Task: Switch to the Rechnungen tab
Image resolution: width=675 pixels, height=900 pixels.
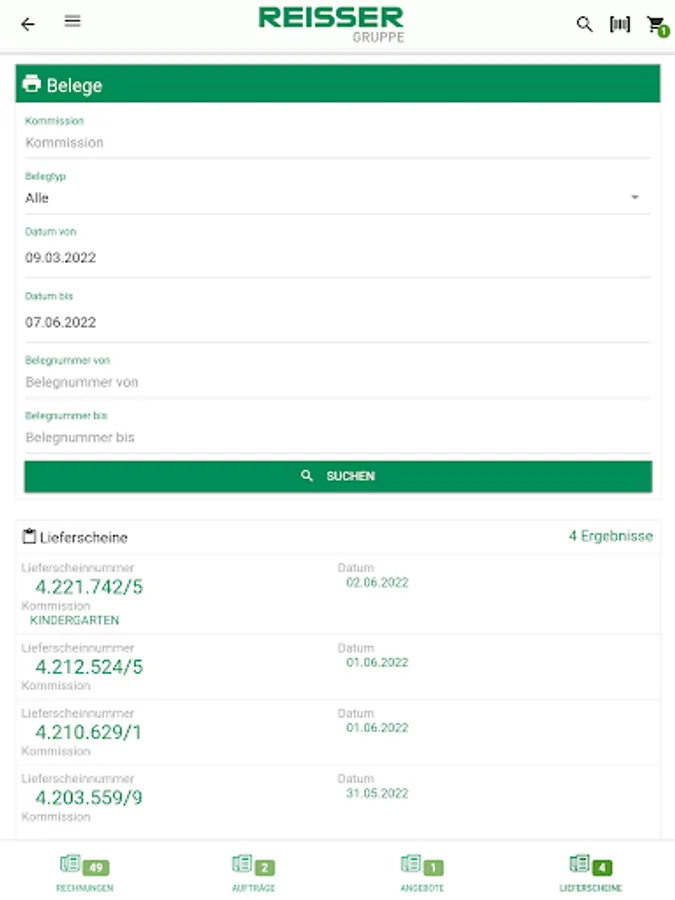Action: coord(84,874)
